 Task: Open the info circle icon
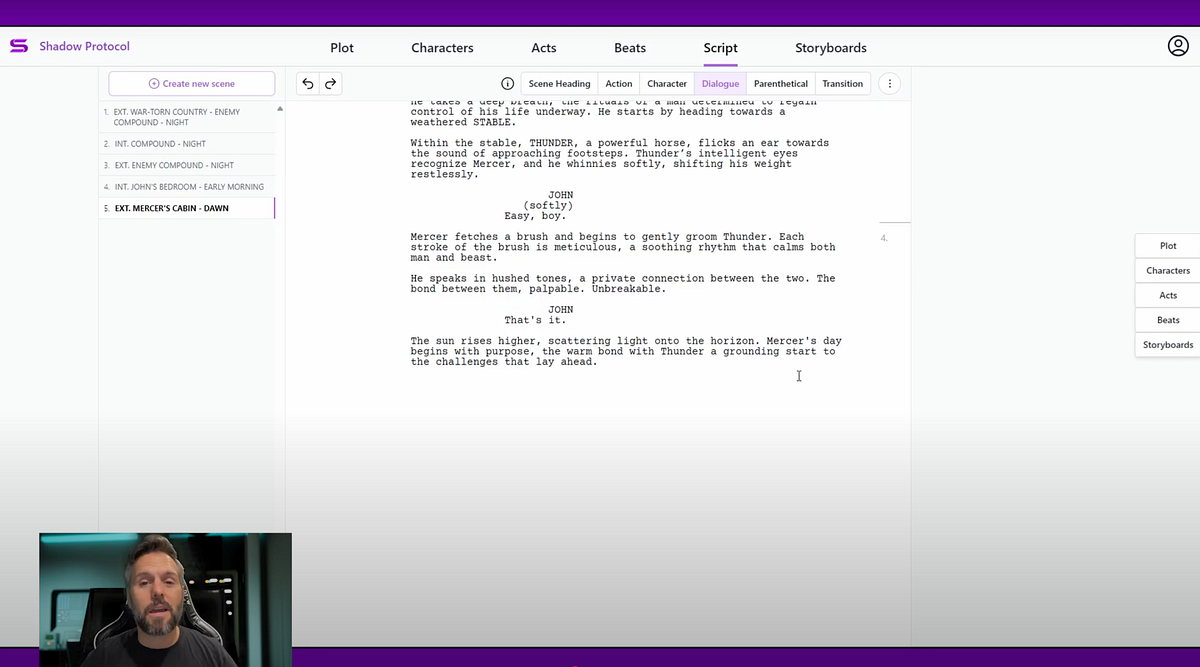pyautogui.click(x=507, y=84)
